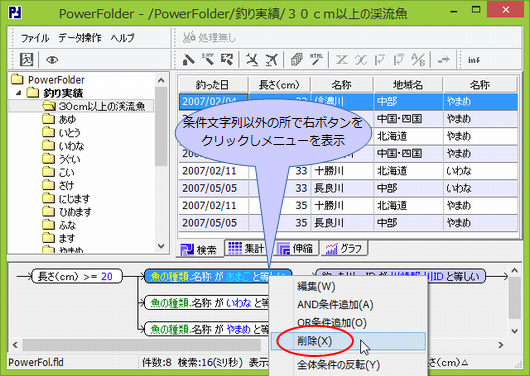Click the PowerFolder root folder icon
The width and height of the screenshot is (530, 376).
pos(17,79)
